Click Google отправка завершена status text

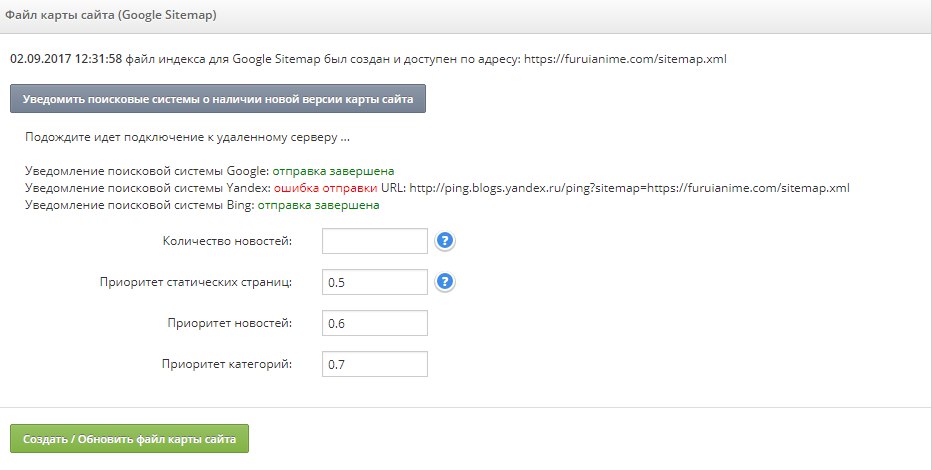tap(333, 171)
